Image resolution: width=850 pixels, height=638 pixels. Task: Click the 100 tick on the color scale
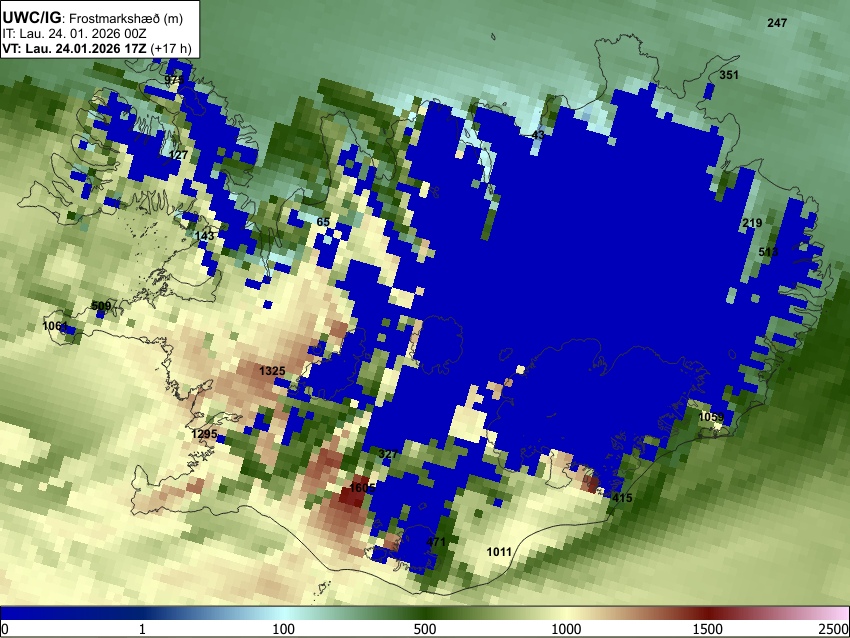click(284, 629)
